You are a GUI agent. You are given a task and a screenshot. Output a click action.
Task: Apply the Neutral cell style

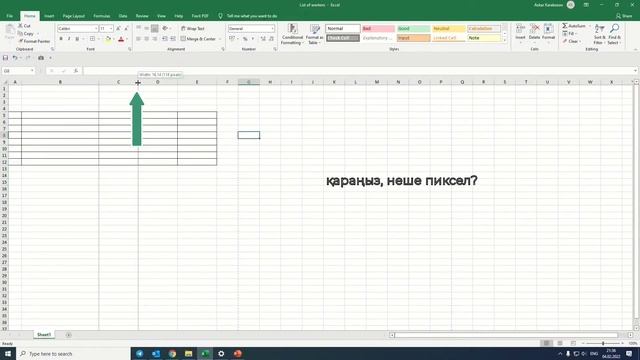coord(449,29)
